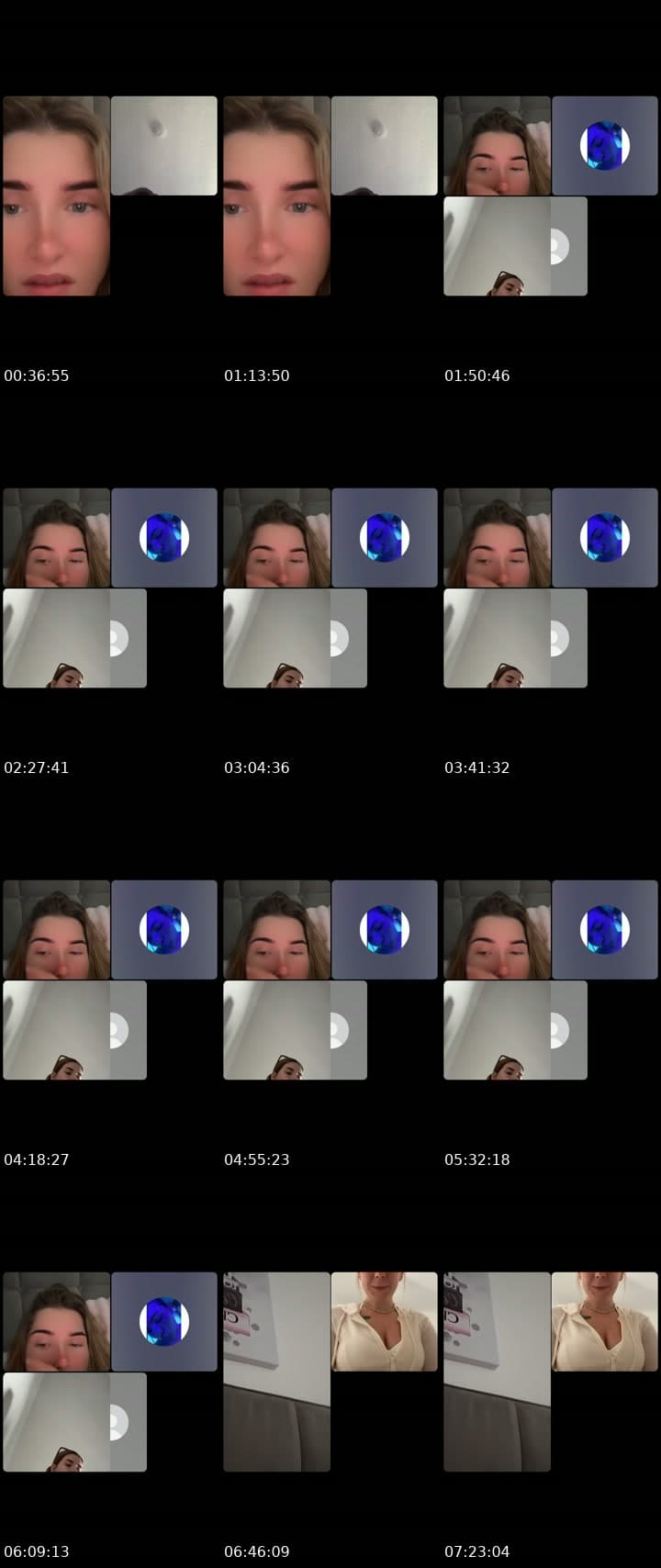The height and width of the screenshot is (1568, 661).
Task: Select the woman-on-couch tile in the 04:55:23 frame
Action: click(276, 930)
